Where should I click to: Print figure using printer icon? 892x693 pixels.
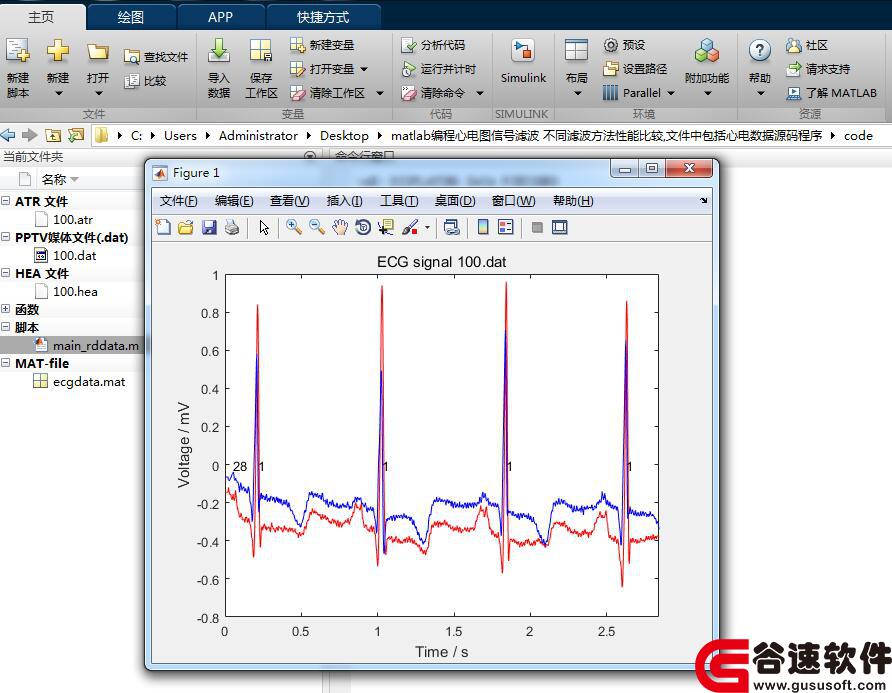click(232, 227)
